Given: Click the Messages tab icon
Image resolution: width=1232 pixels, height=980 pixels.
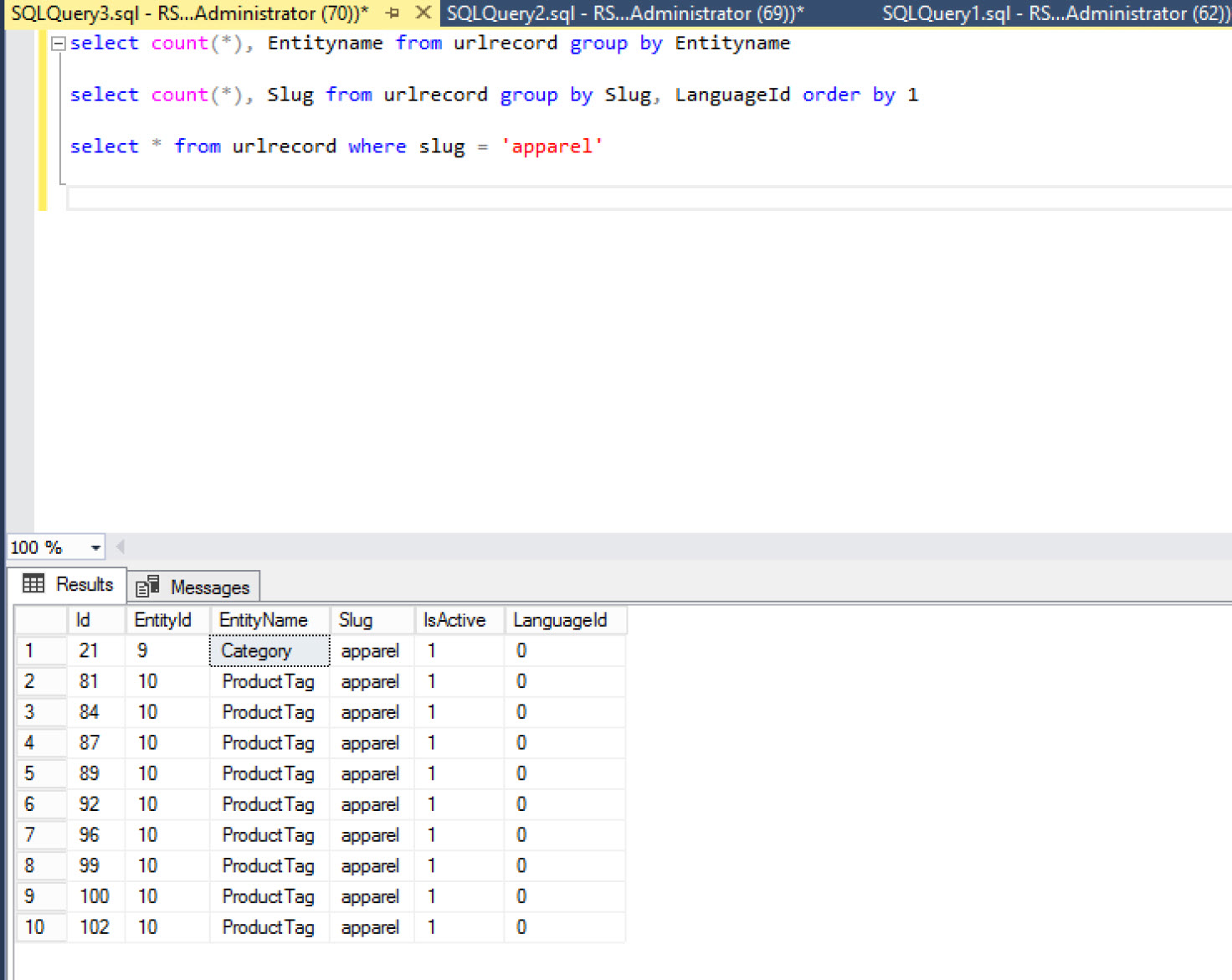Looking at the screenshot, I should (x=147, y=586).
